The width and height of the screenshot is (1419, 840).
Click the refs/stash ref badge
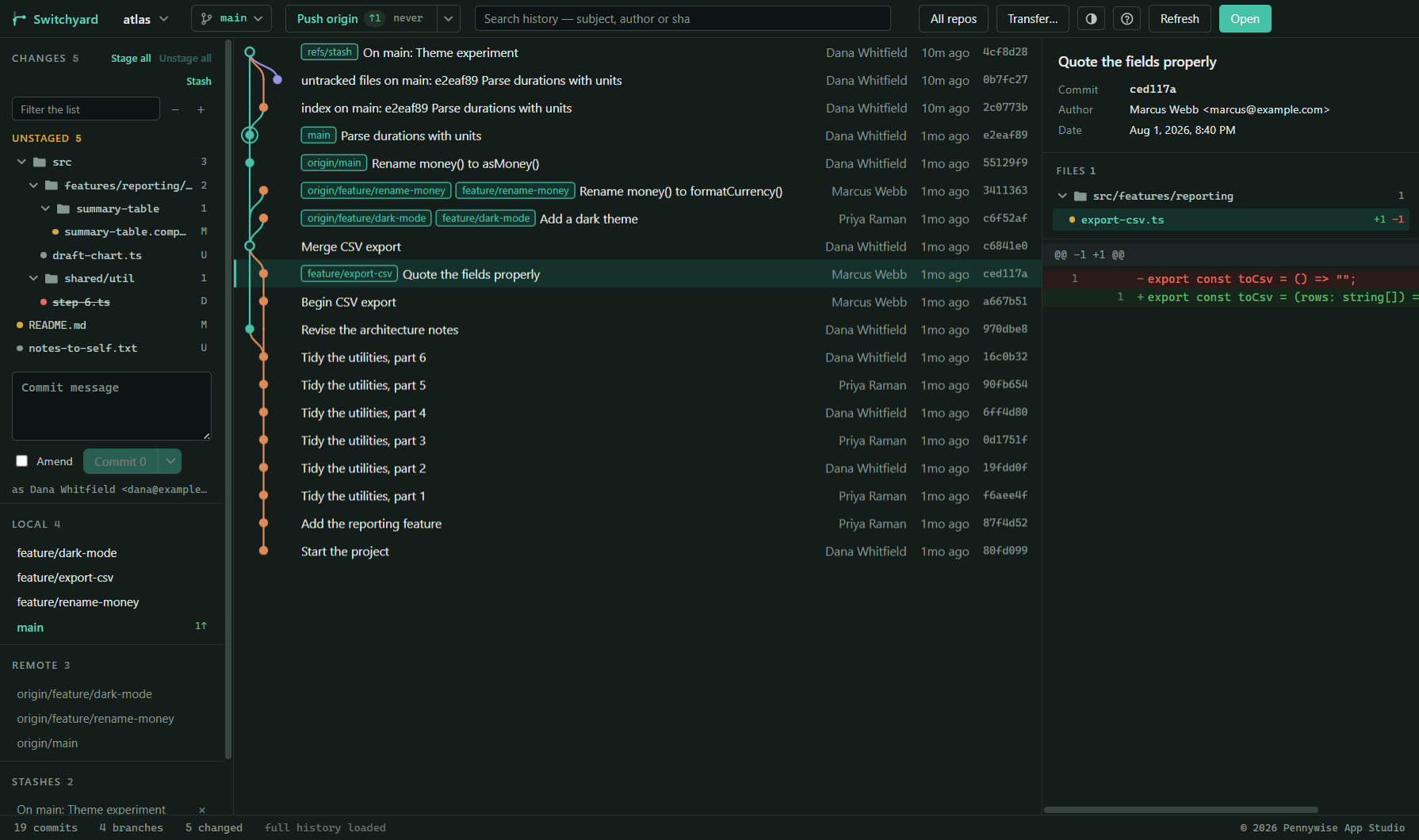(329, 52)
